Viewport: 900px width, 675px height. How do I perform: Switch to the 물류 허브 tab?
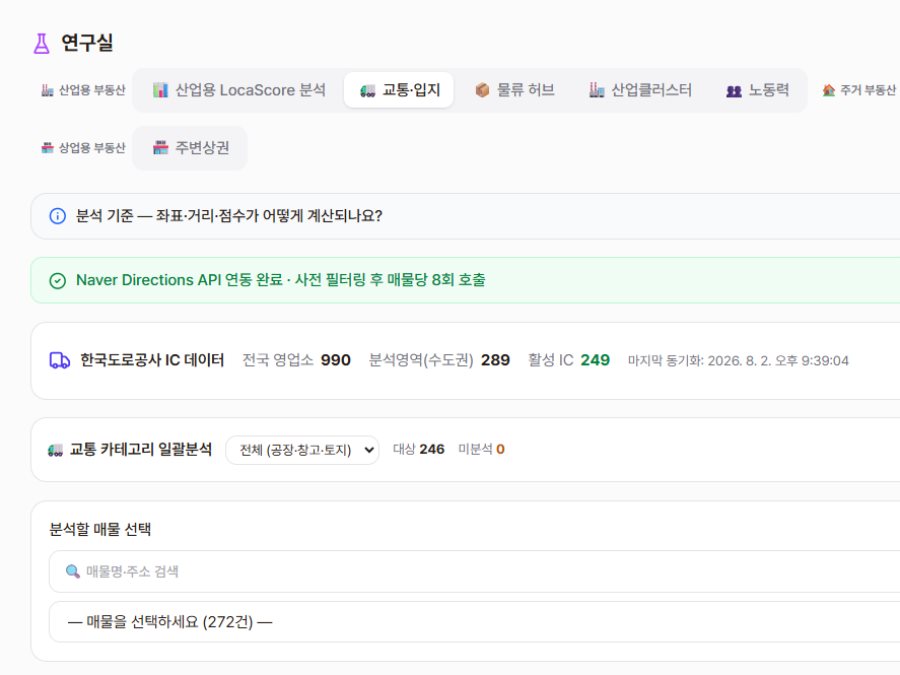pyautogui.click(x=515, y=90)
